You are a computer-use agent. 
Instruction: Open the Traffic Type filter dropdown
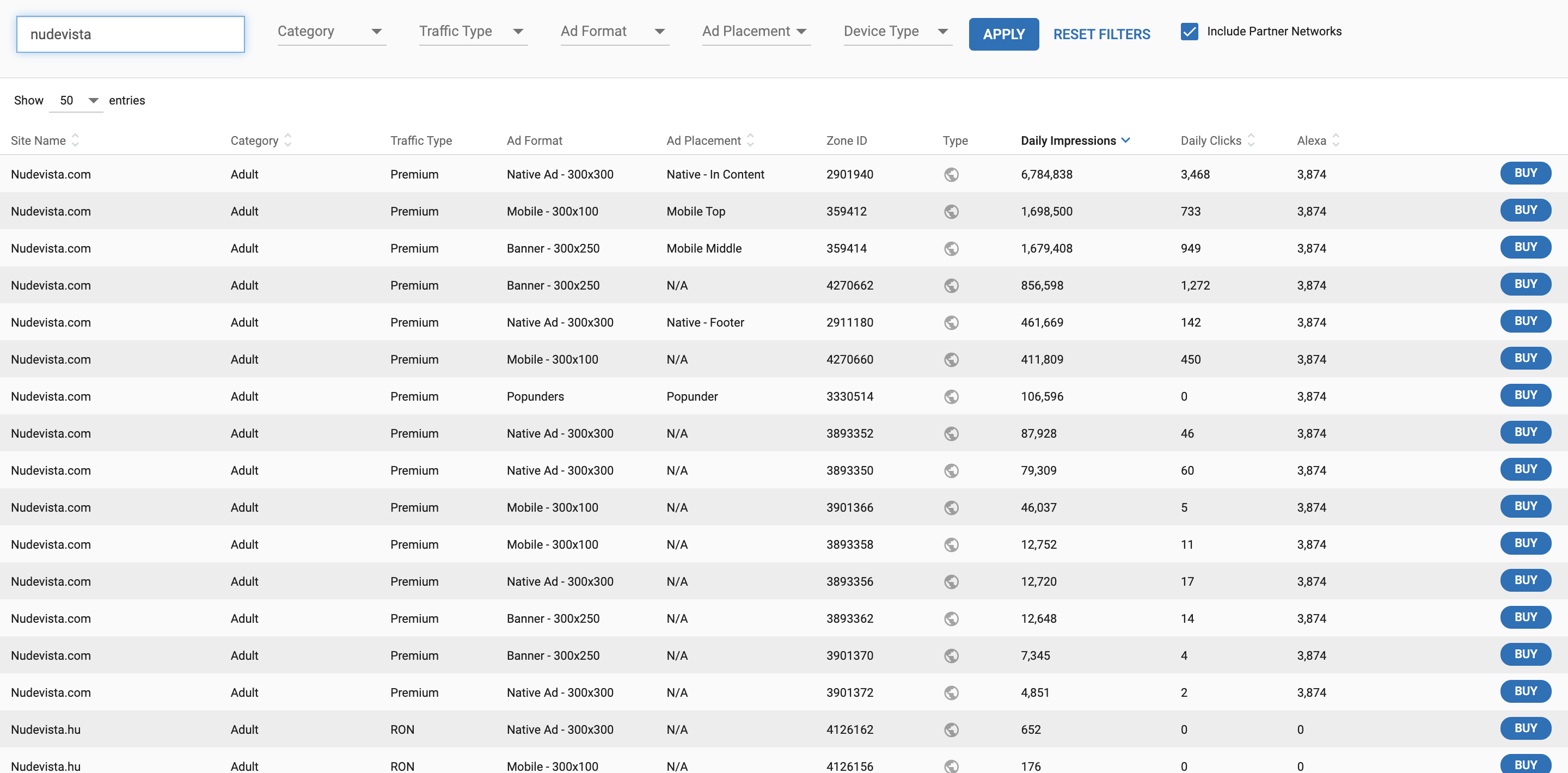point(473,32)
